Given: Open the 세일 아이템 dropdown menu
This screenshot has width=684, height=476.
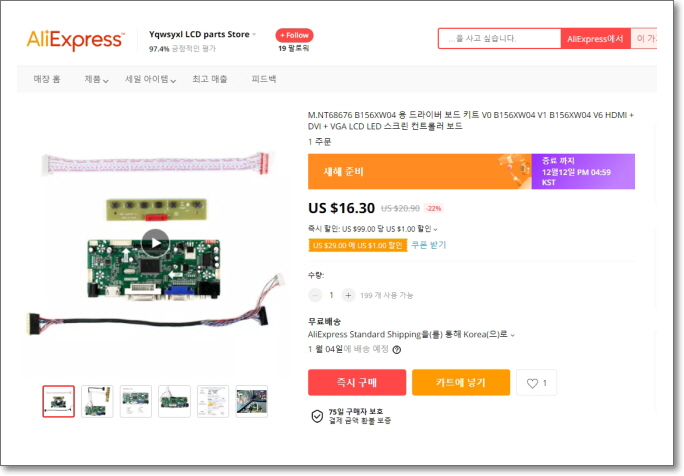Looking at the screenshot, I should pos(150,79).
